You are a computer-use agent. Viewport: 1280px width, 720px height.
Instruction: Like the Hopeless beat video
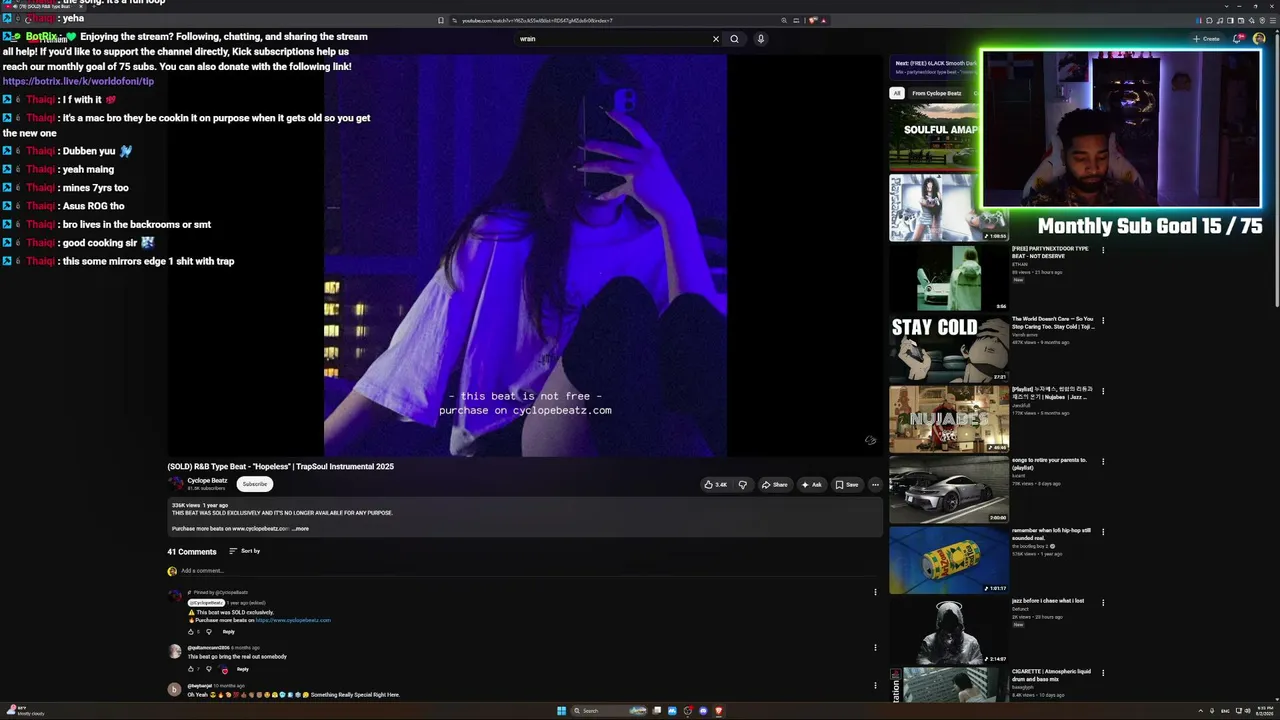(x=715, y=485)
